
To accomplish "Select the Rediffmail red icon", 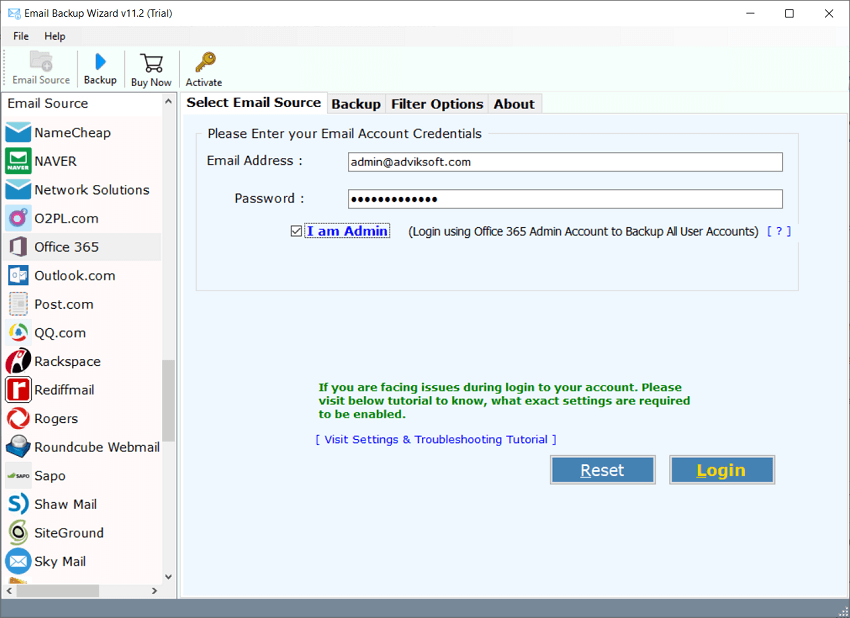I will click(18, 390).
